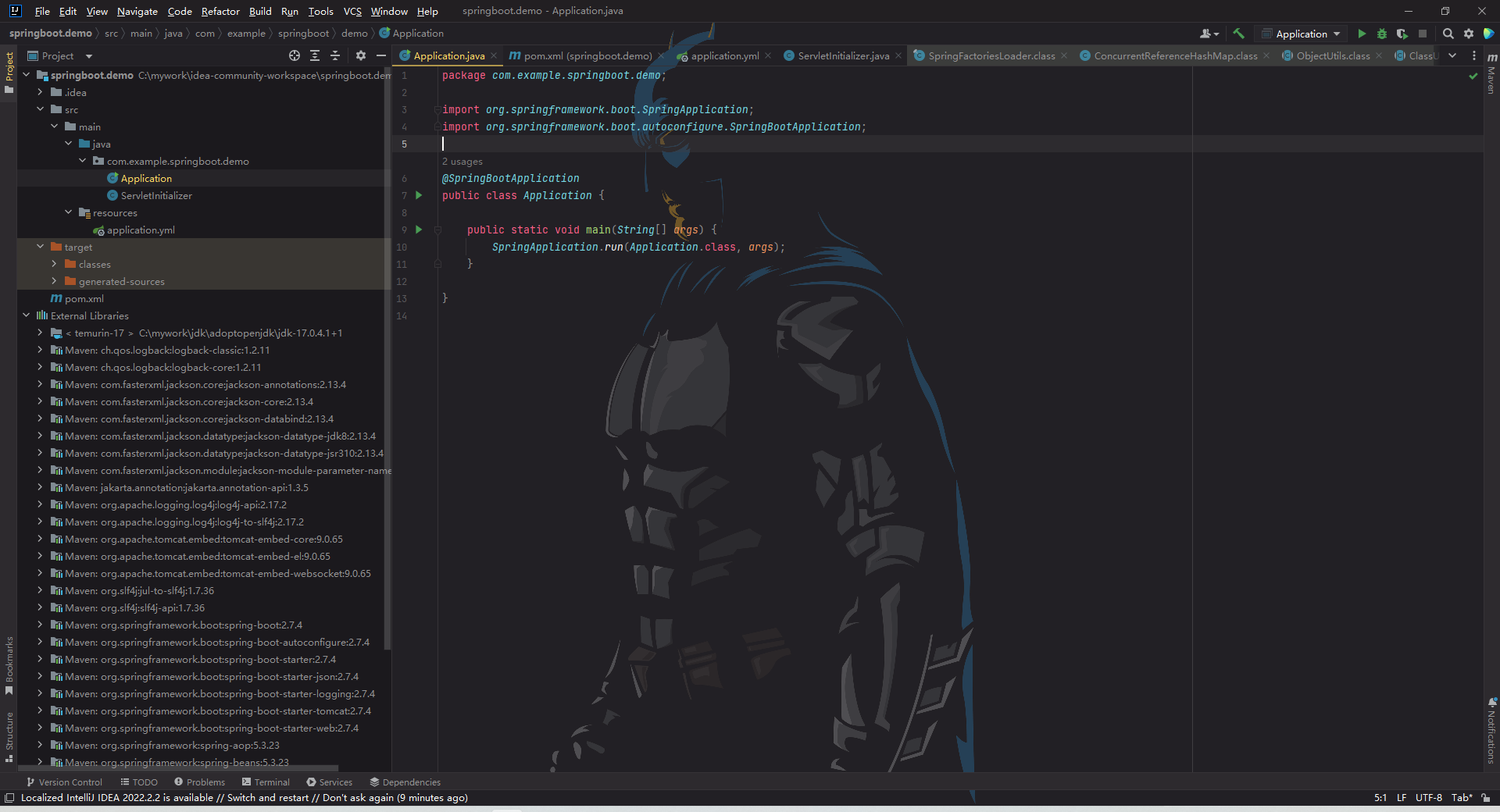Screen dimensions: 1500x812
Task: Switch to the SpringFactoriesLoader.class tab
Action: click(x=991, y=55)
